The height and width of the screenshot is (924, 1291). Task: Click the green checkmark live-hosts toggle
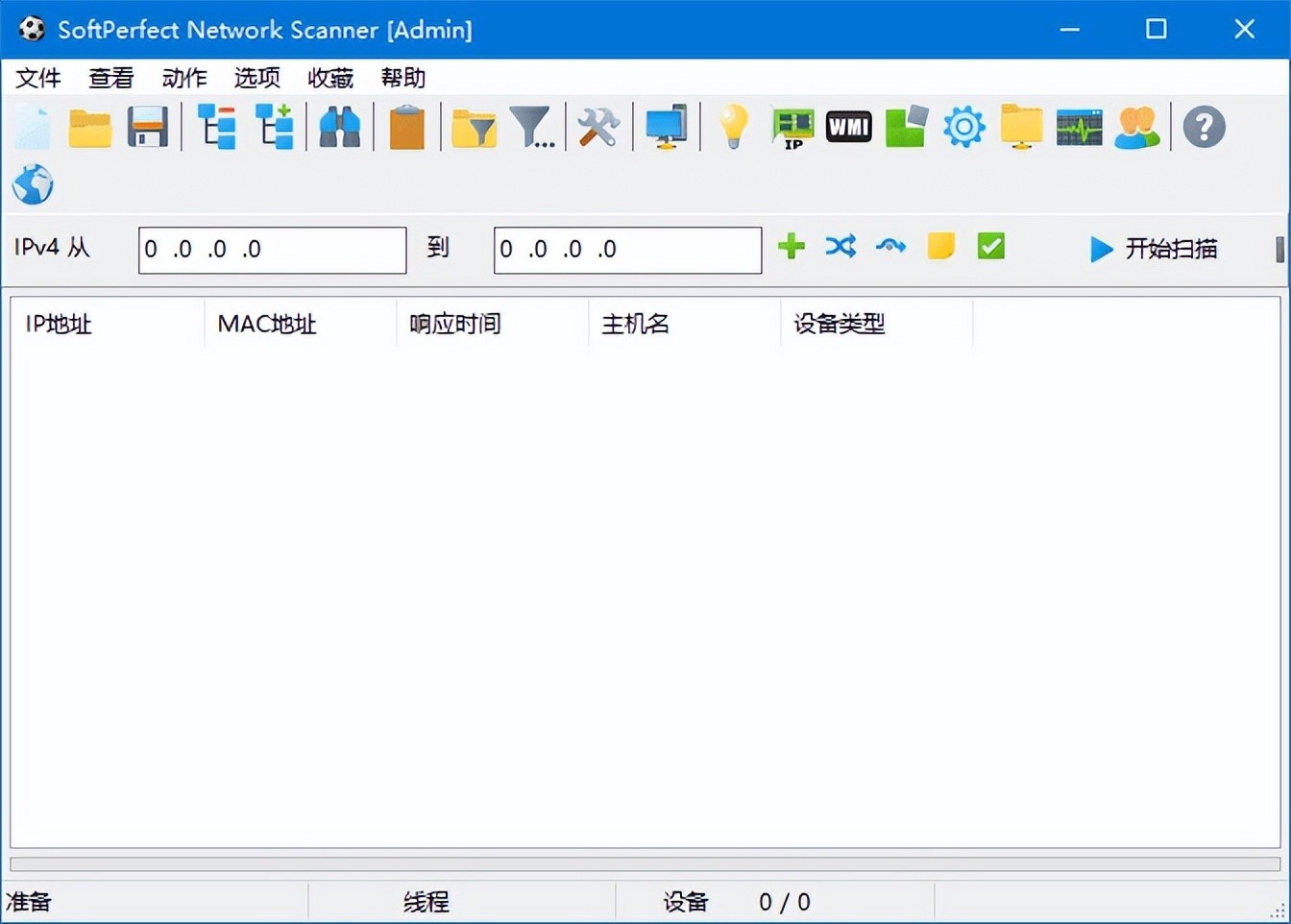(x=990, y=247)
